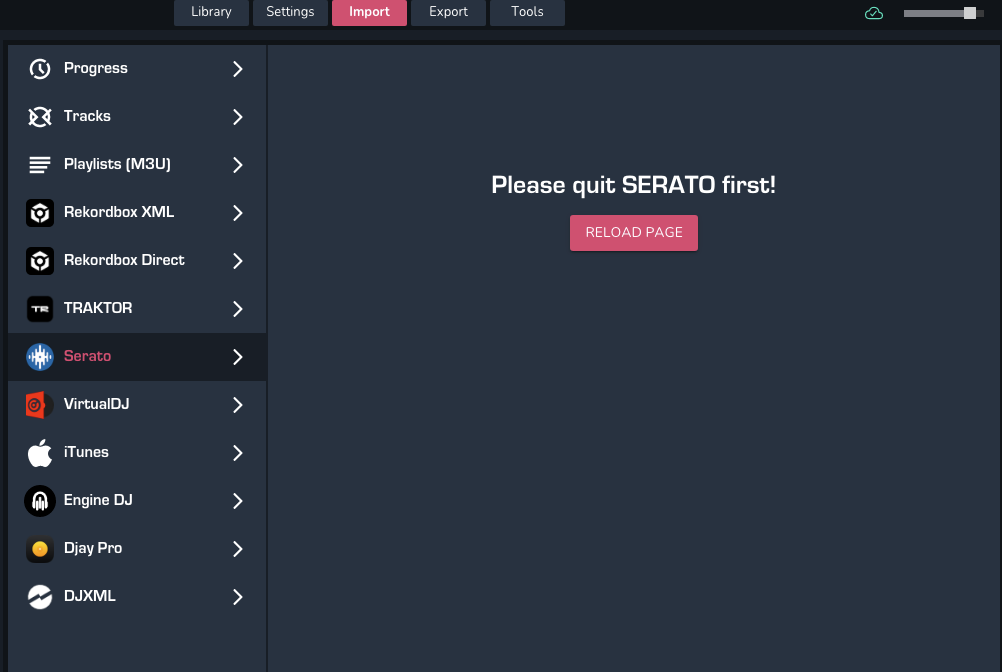Click the TRAKTOR logo icon
This screenshot has width=1002, height=672.
coord(40,309)
